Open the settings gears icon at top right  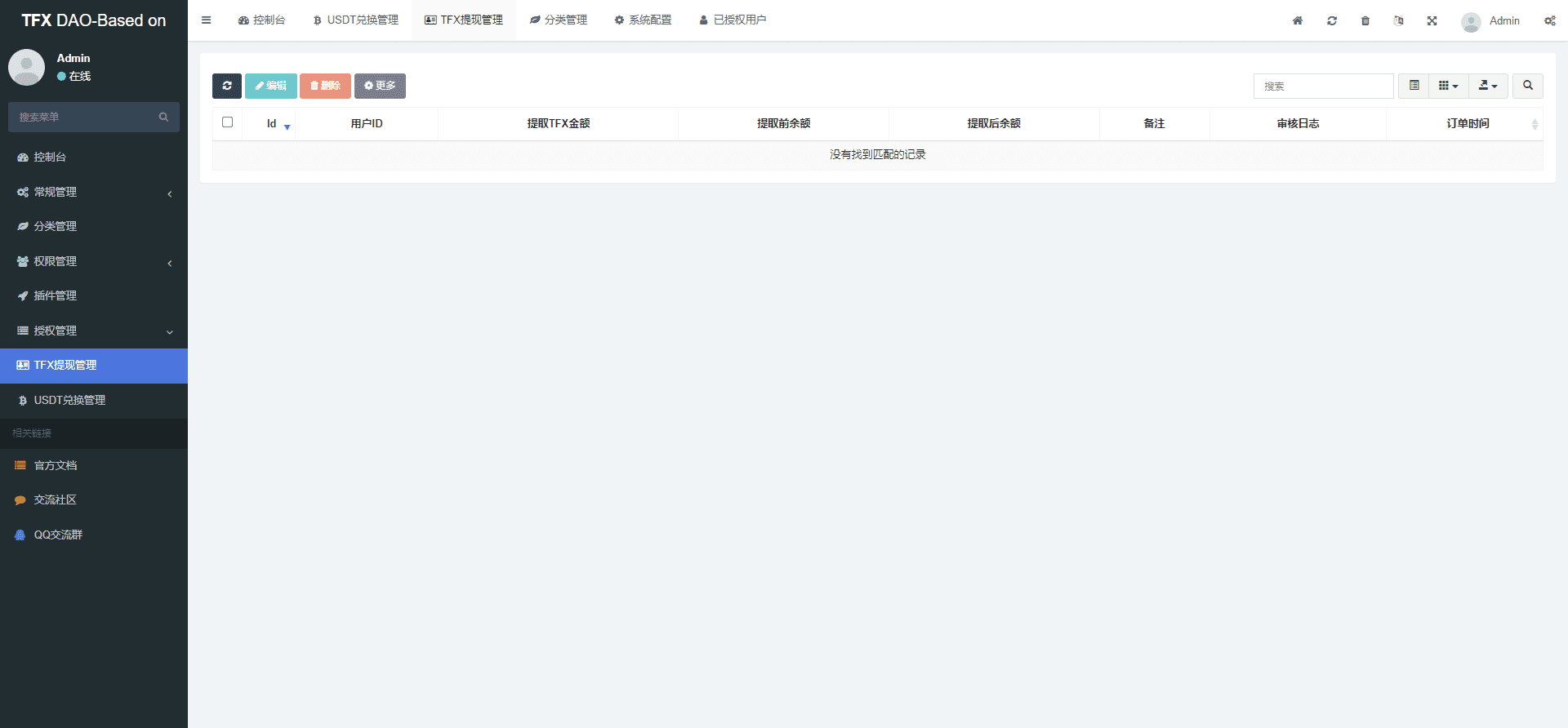(1549, 20)
